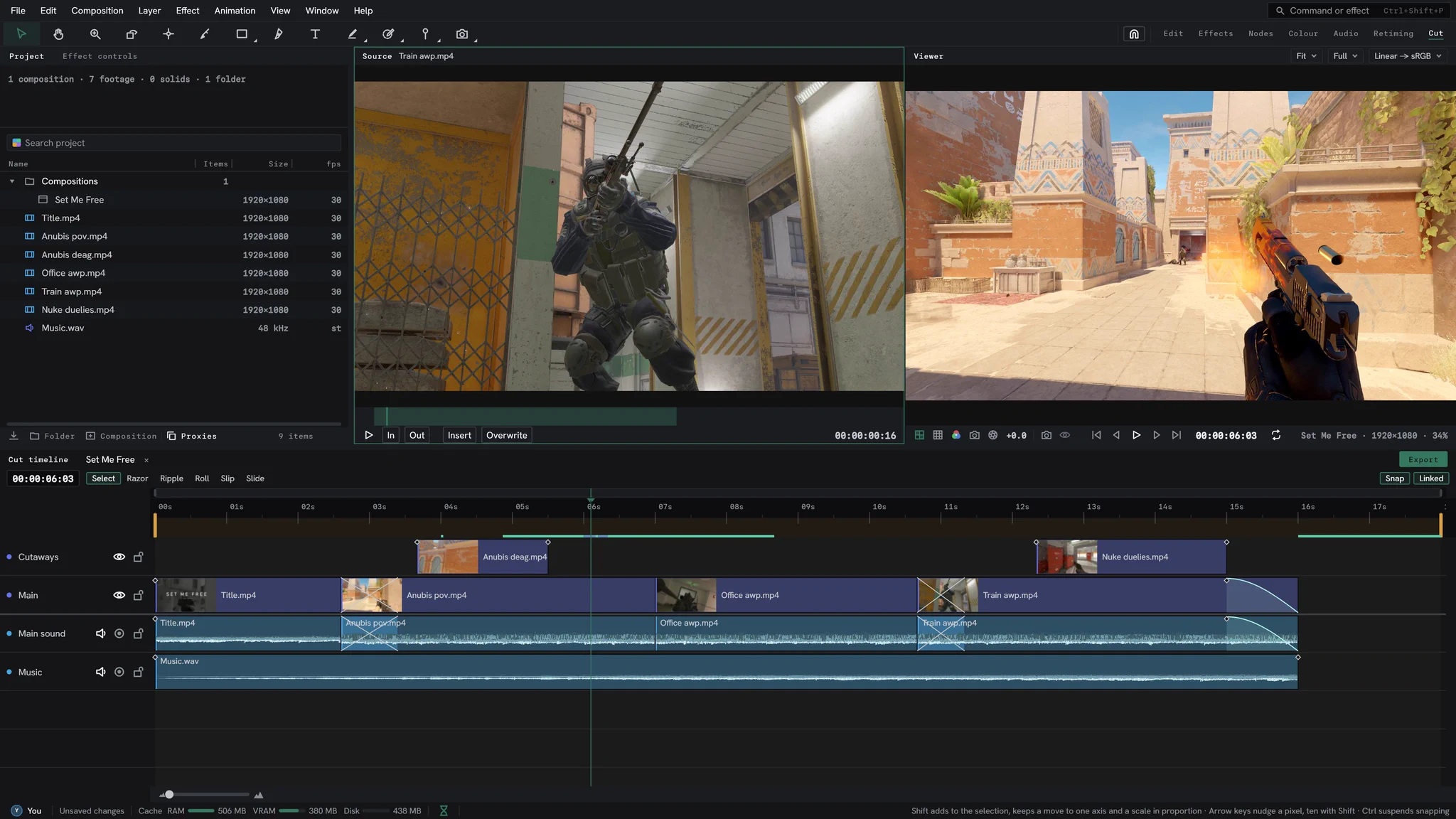The width and height of the screenshot is (1456, 819).
Task: Open the Composition menu
Action: pos(97,11)
